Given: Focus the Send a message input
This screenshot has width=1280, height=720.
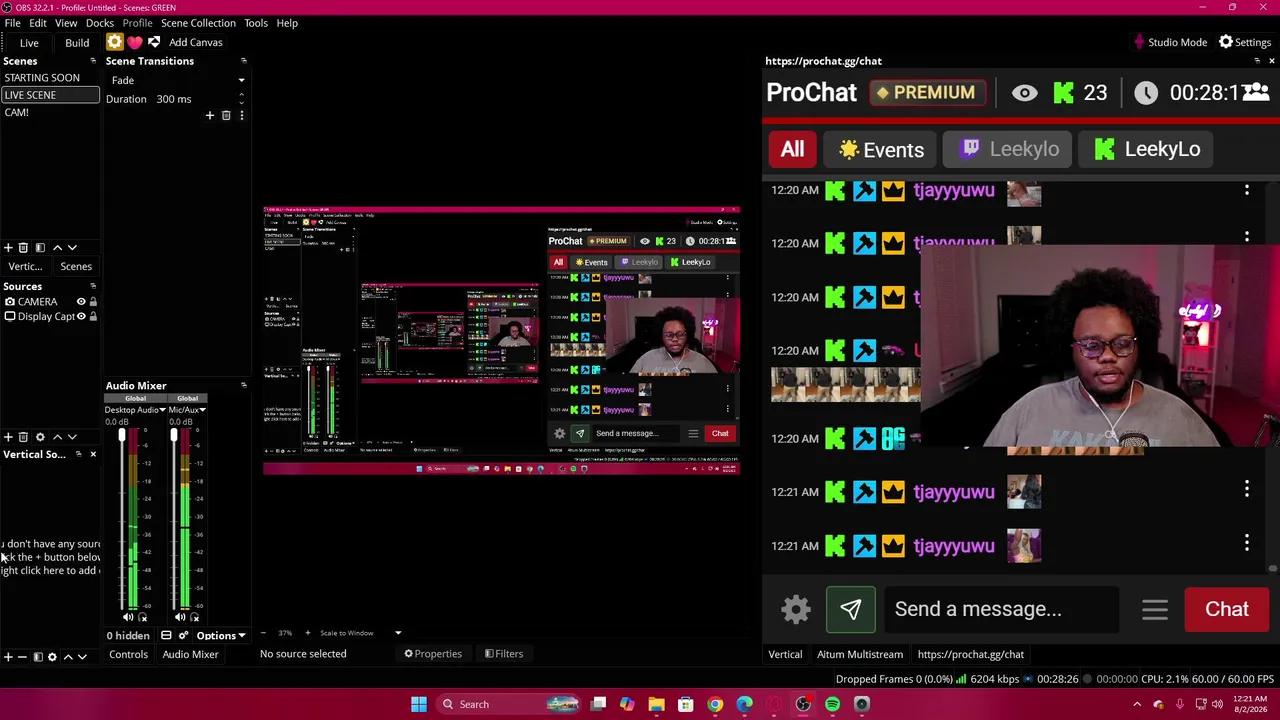Looking at the screenshot, I should 1000,609.
